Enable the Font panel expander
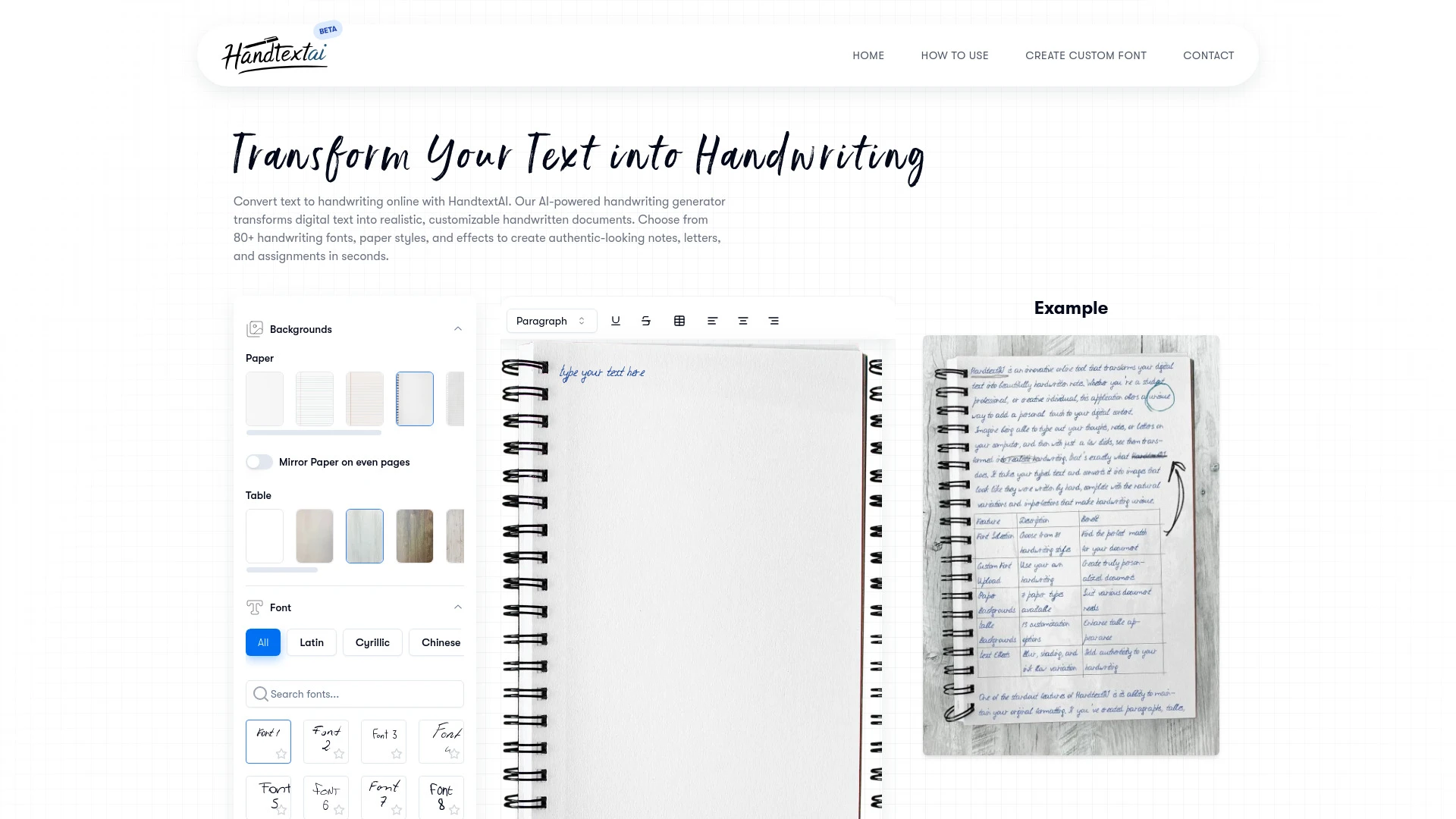The image size is (1456, 819). coord(458,607)
